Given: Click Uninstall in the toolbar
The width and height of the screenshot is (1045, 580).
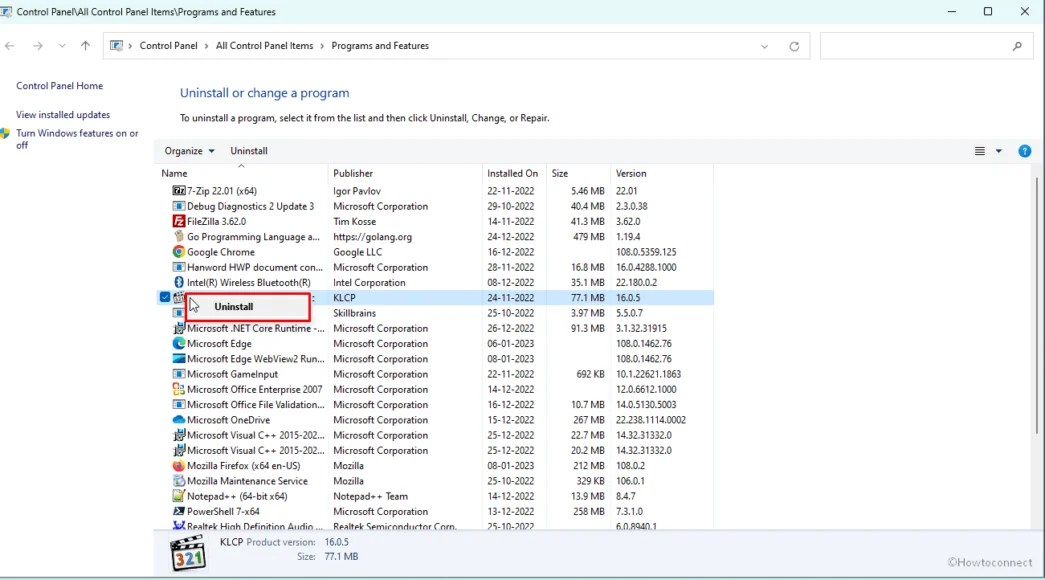Looking at the screenshot, I should point(247,151).
